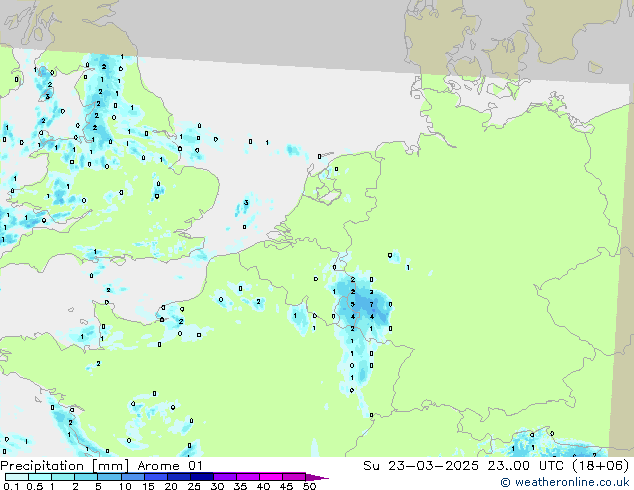The width and height of the screenshot is (634, 490).
Task: Click the '15' legend scale label
Action: (148, 486)
